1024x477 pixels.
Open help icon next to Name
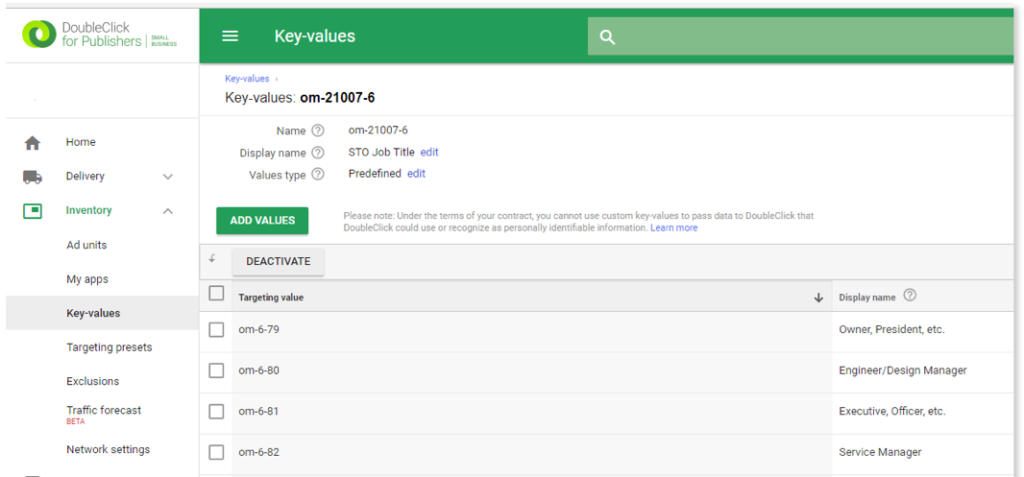click(317, 131)
